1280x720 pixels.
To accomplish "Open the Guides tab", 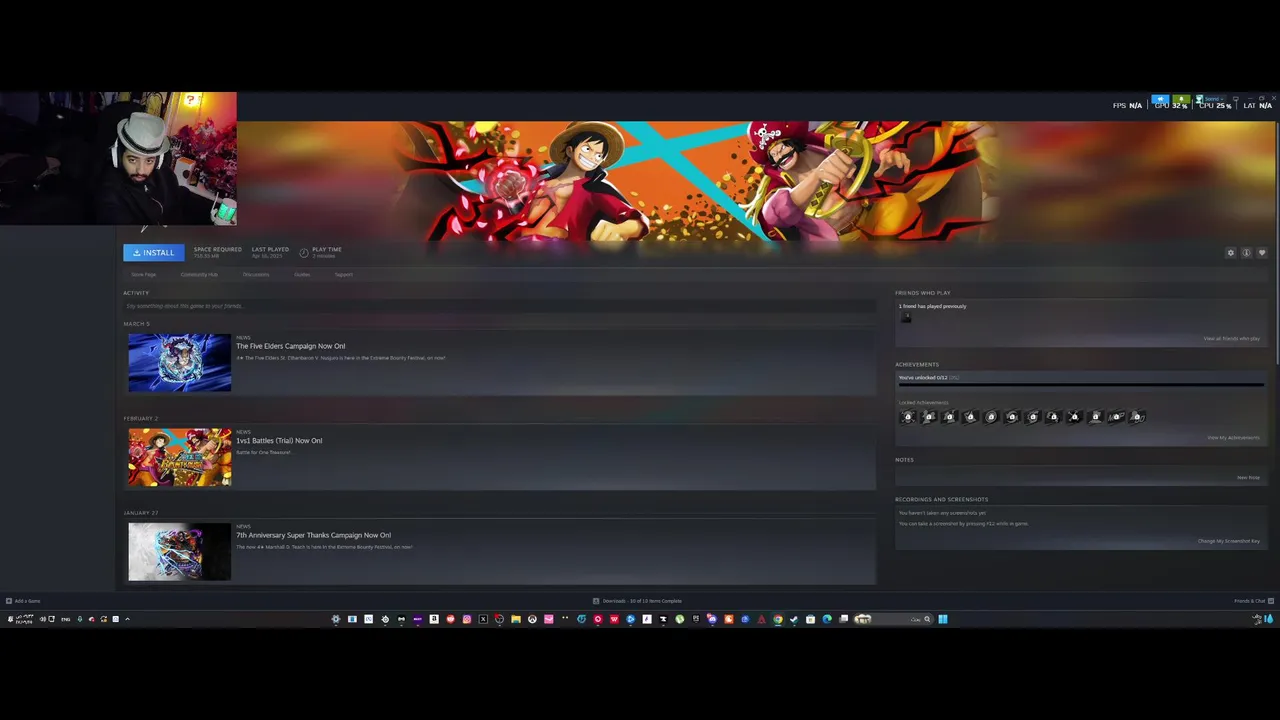I will tap(302, 274).
